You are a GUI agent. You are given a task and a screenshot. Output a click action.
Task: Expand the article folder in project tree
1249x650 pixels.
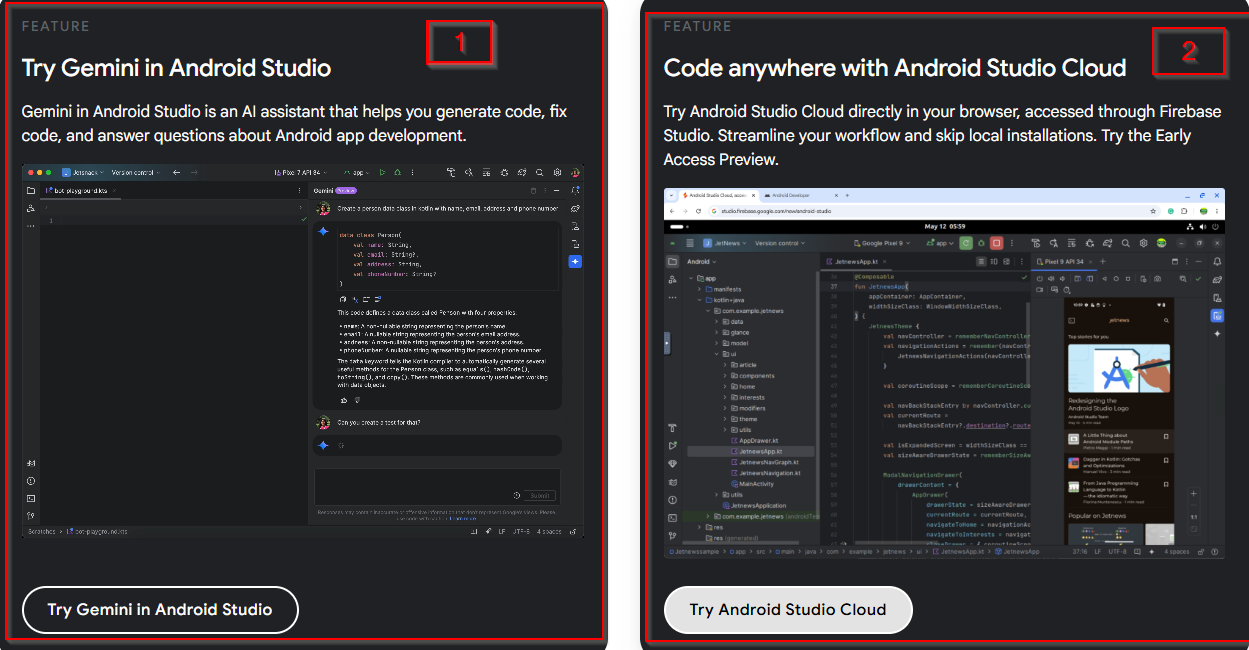[724, 365]
